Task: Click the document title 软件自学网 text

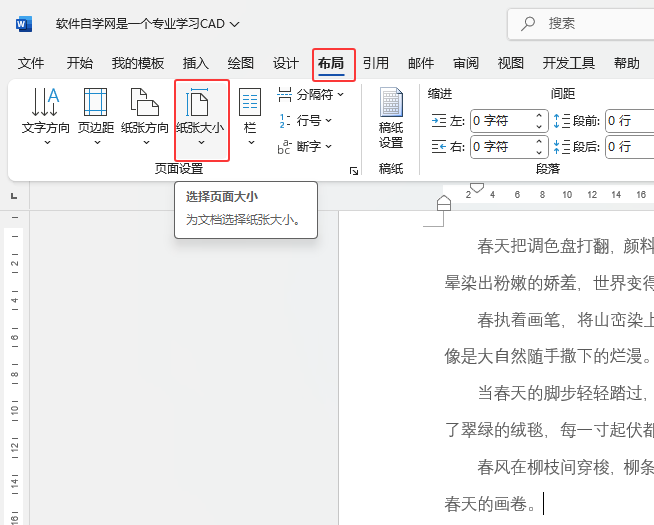Action: (x=140, y=24)
